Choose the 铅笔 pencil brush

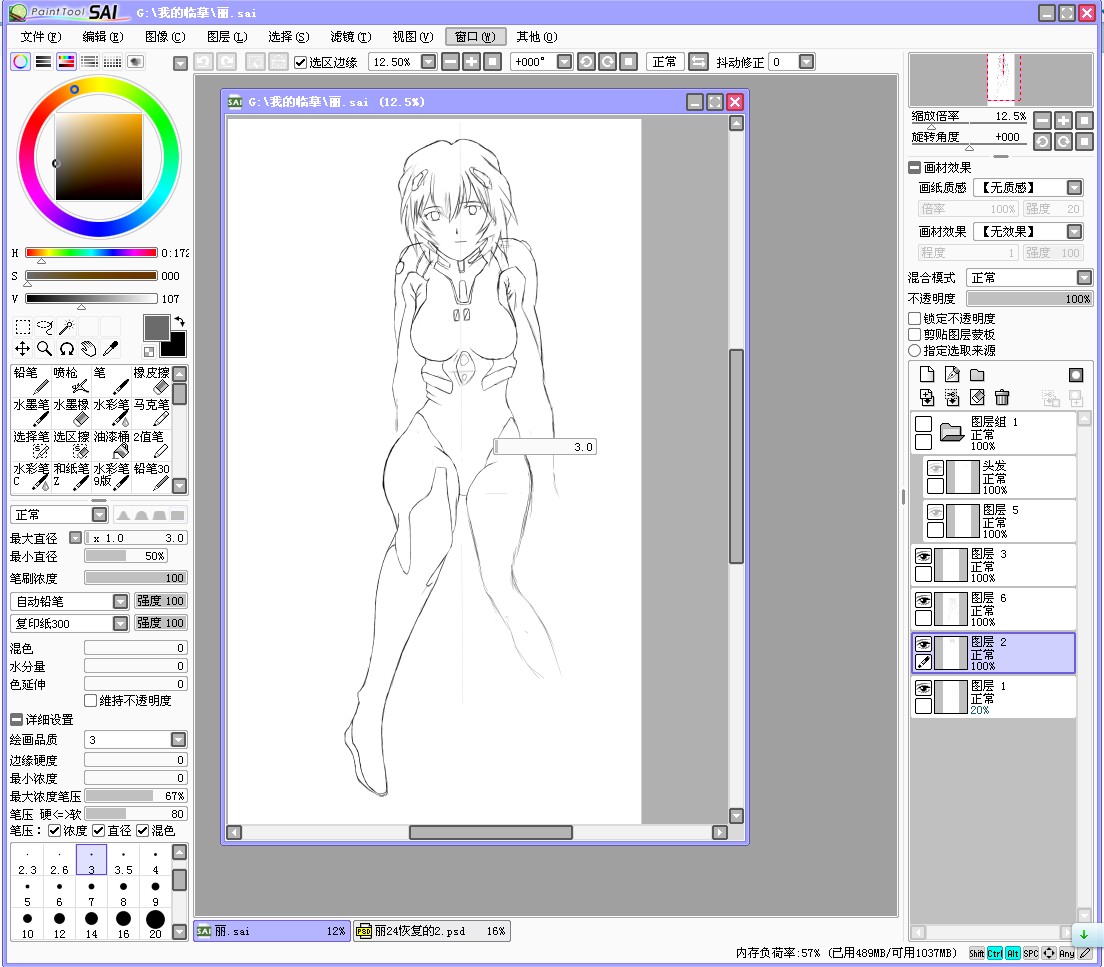pos(31,380)
